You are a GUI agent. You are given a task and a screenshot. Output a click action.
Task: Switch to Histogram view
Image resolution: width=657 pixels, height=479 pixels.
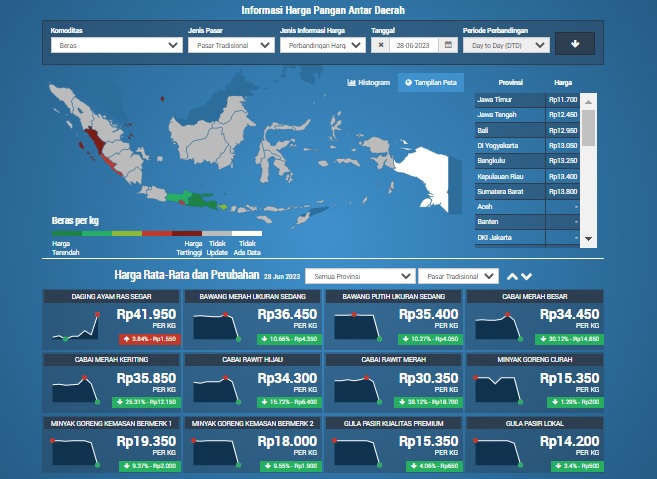click(x=368, y=82)
